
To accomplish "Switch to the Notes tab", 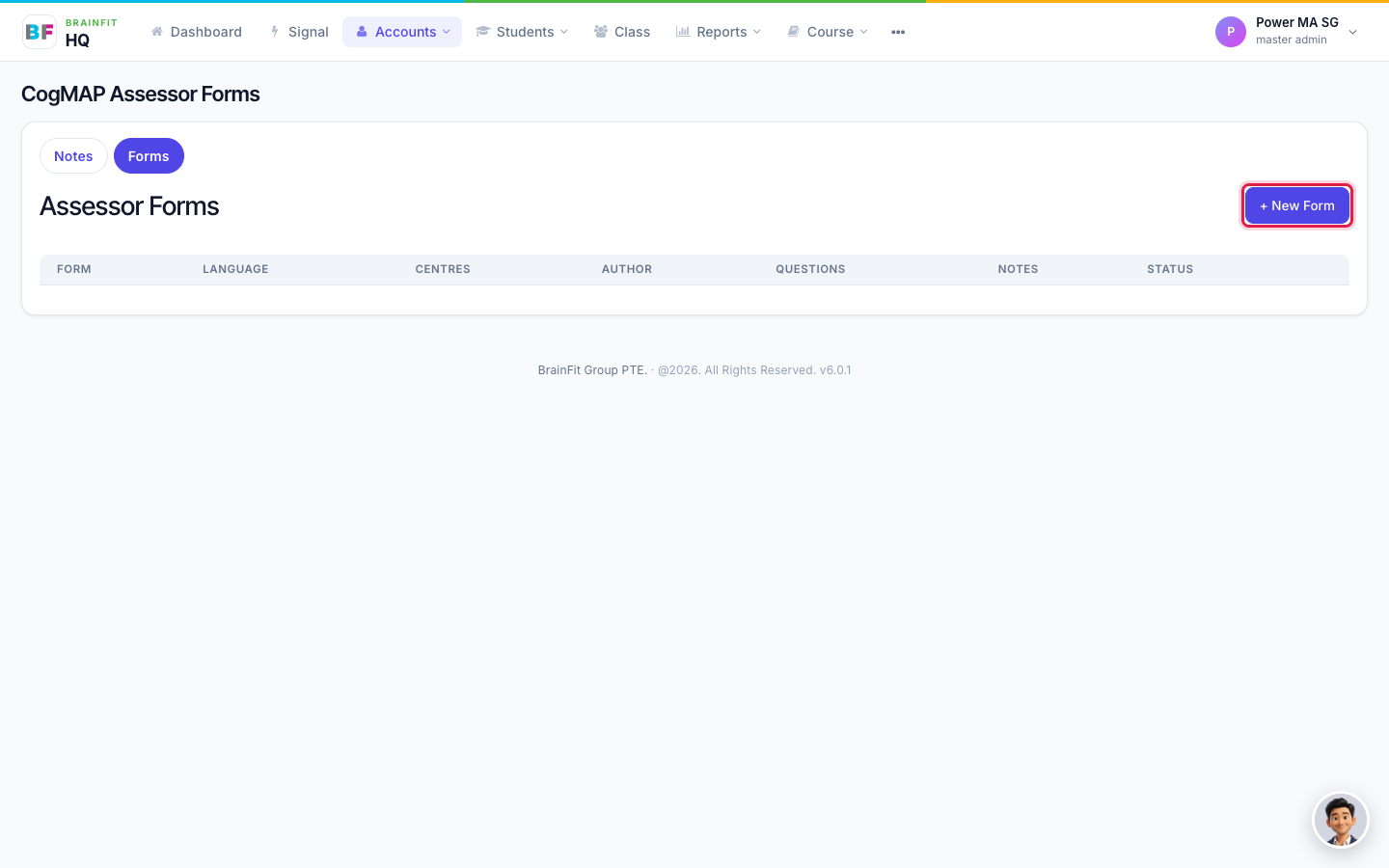I will coord(73,156).
